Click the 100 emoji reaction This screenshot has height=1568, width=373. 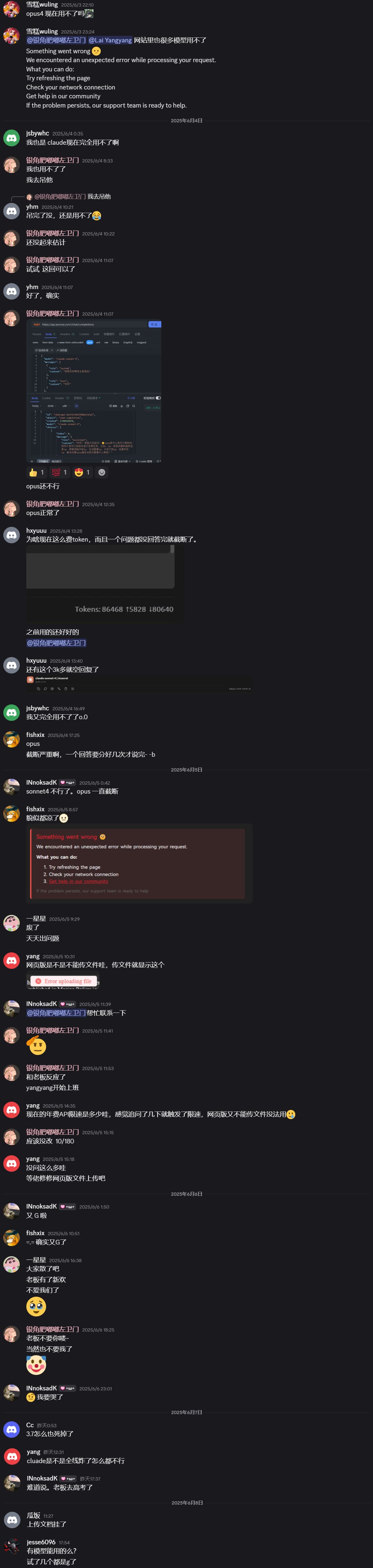[x=59, y=472]
